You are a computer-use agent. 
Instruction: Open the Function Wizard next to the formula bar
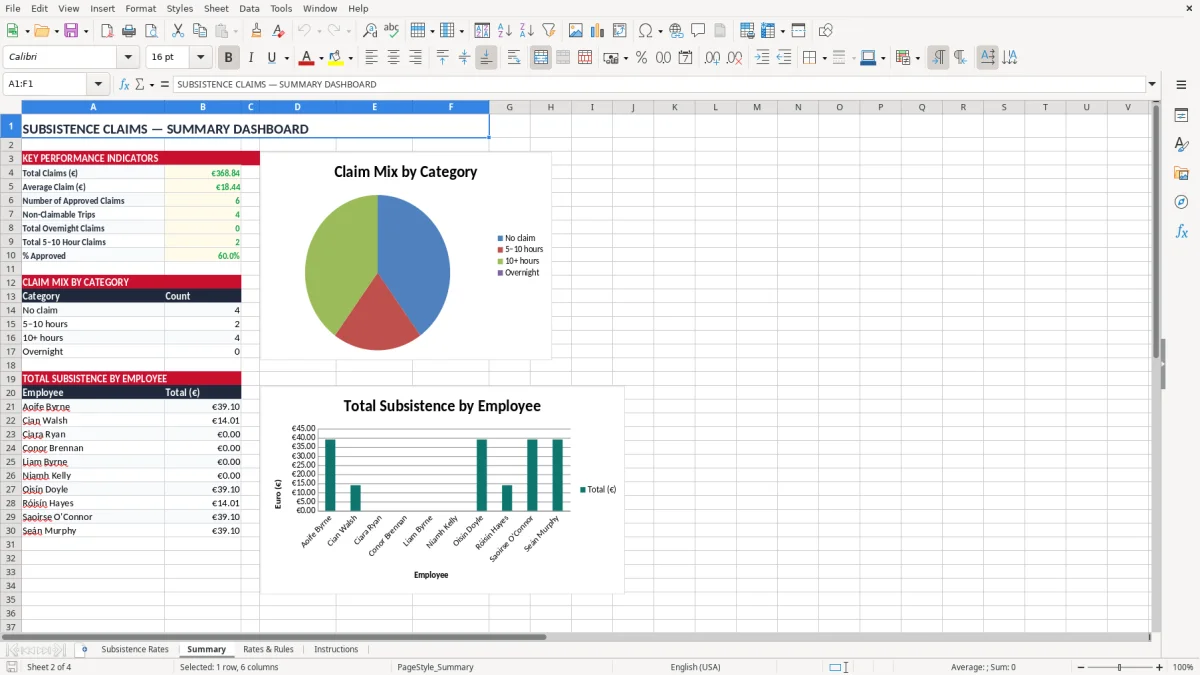pyautogui.click(x=124, y=84)
